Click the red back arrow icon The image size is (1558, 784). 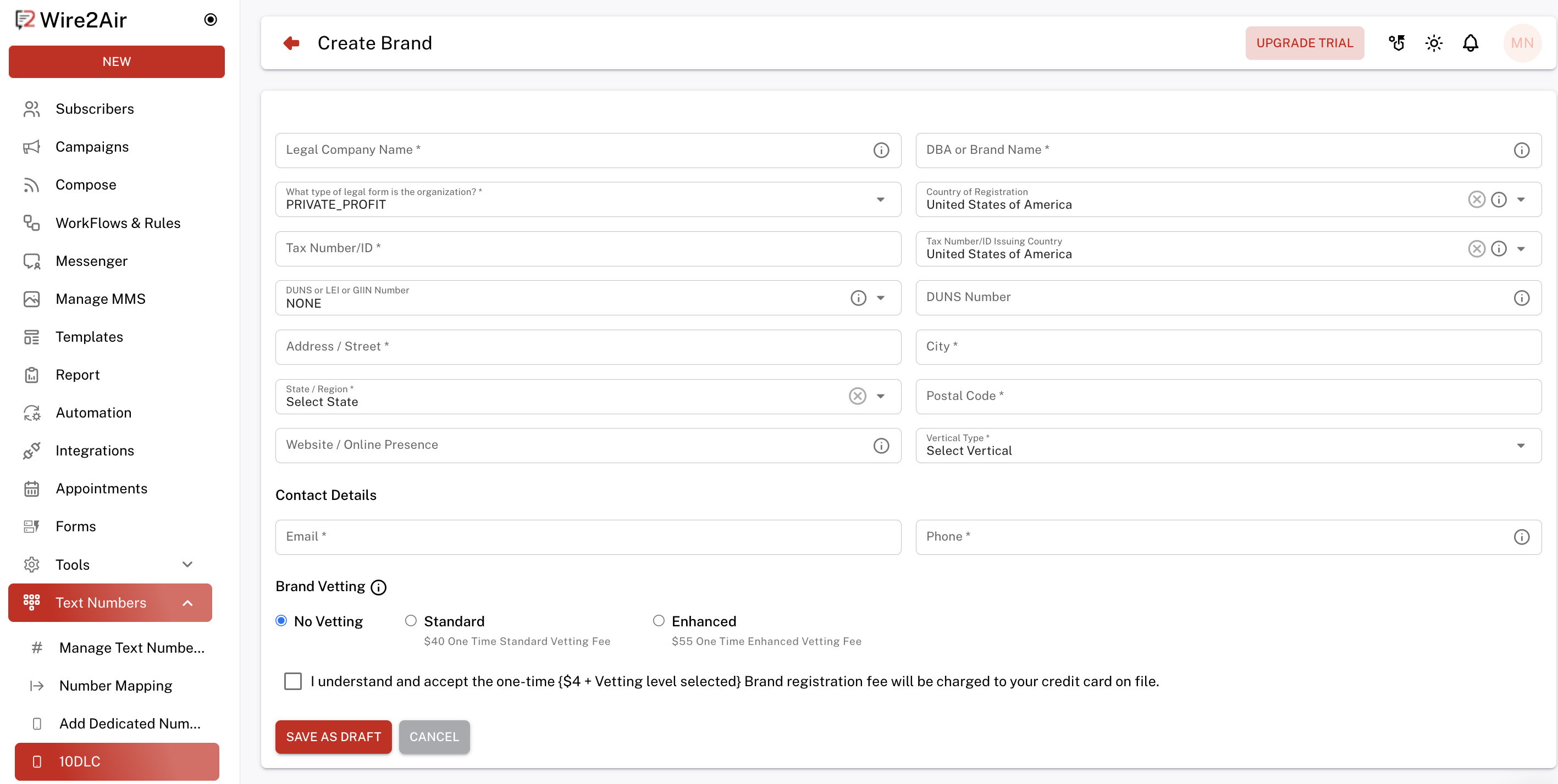point(291,43)
